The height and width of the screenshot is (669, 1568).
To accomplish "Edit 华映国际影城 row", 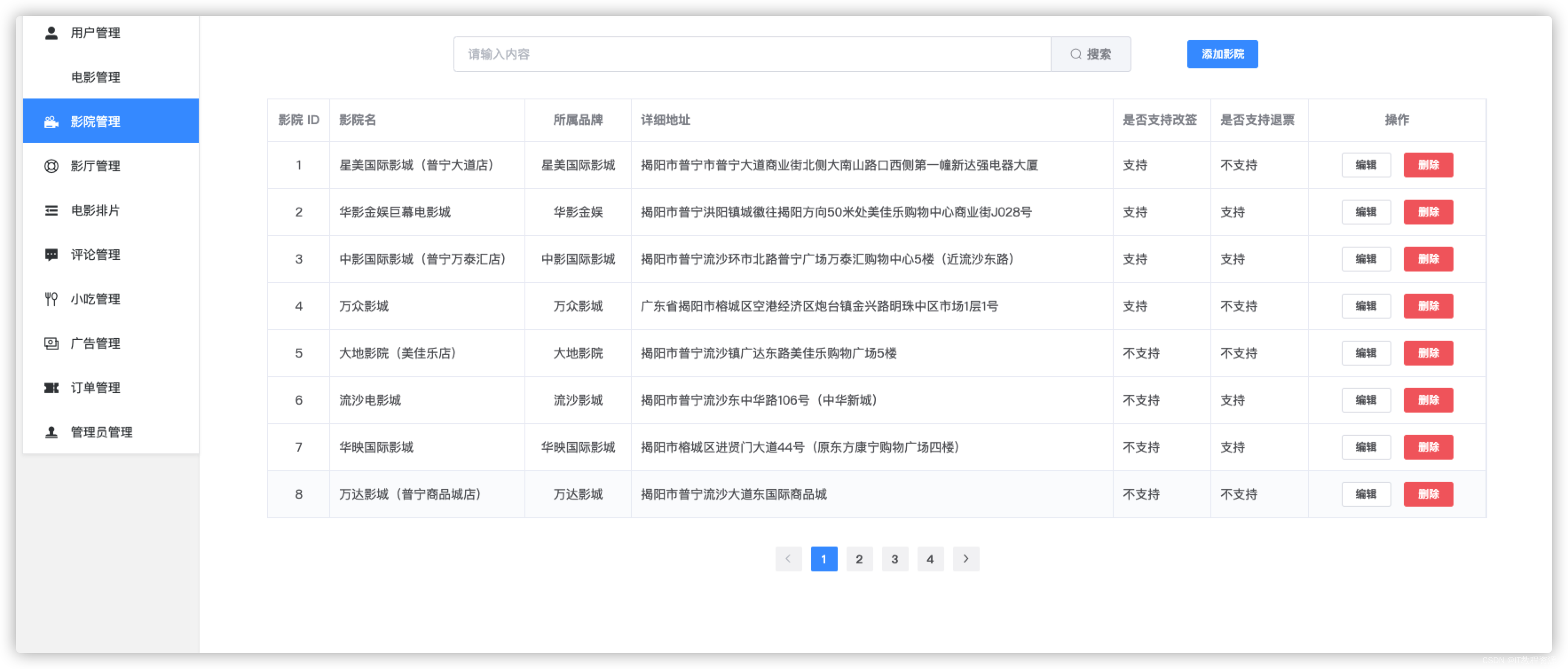I will (1366, 447).
